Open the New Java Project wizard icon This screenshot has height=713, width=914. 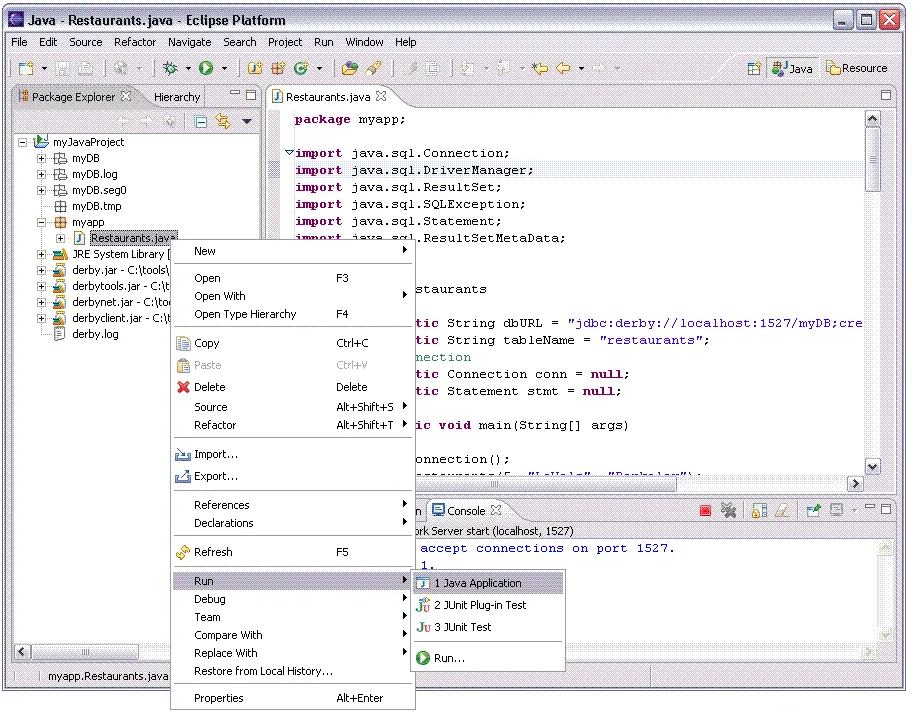pyautogui.click(x=257, y=68)
